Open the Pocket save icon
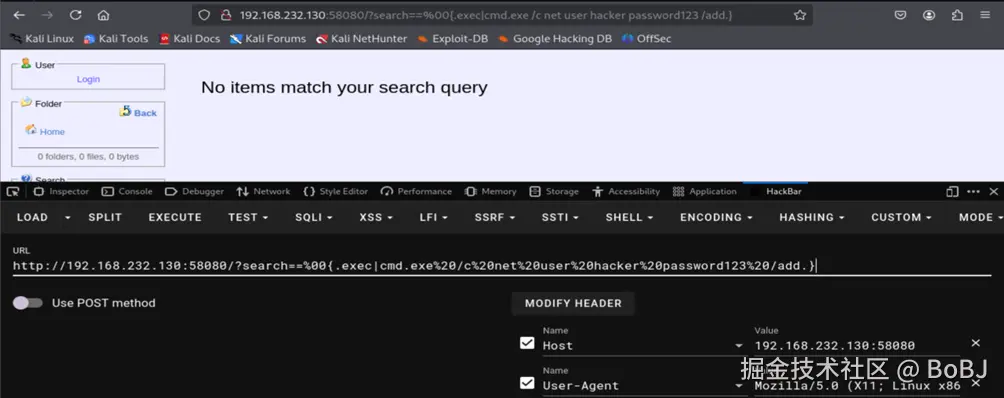Screen dimensions: 1004x398 coord(900,15)
